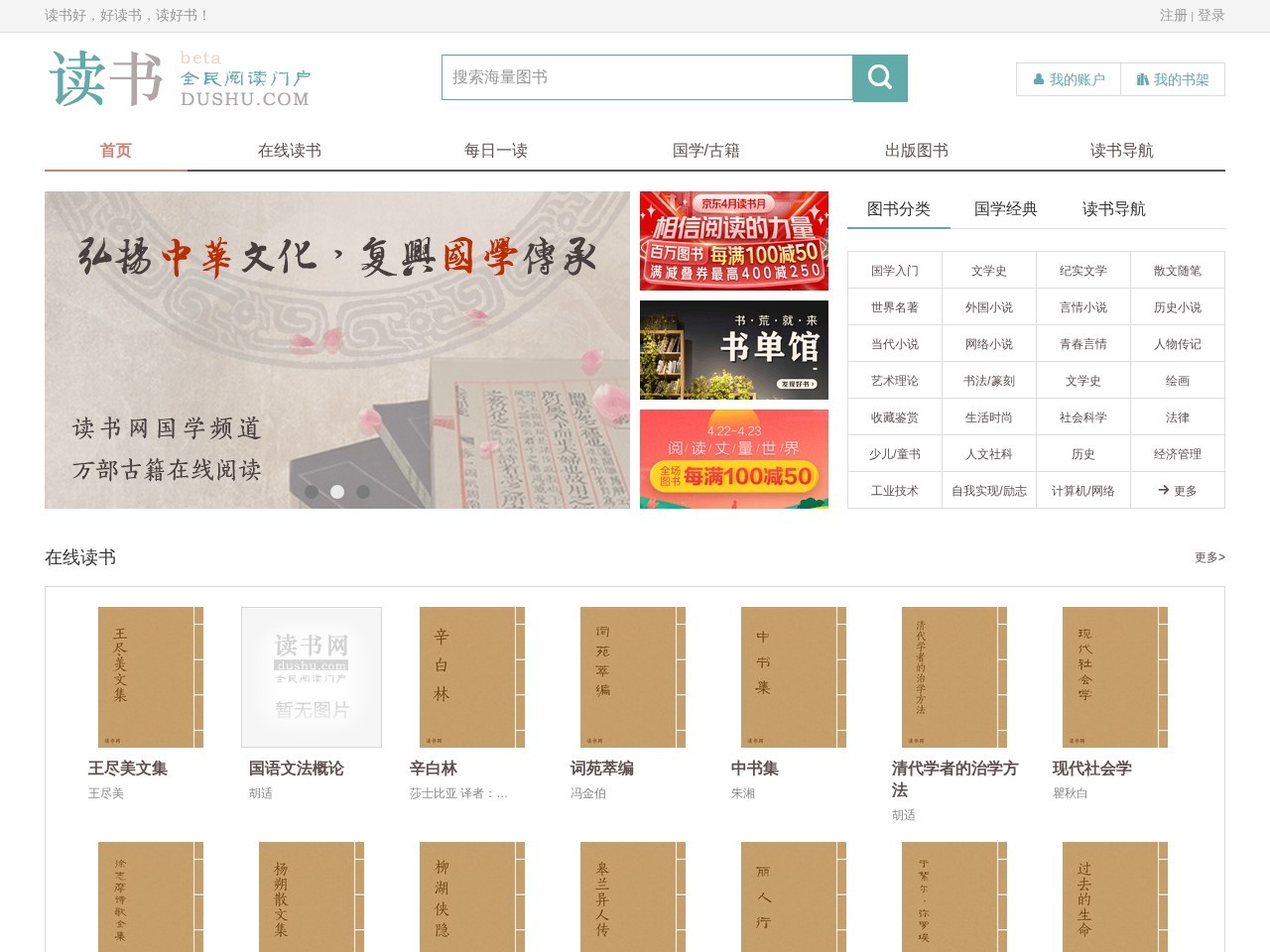Click the 读书 DUSHU.COM site logo
This screenshot has width=1270, height=952.
tap(181, 78)
